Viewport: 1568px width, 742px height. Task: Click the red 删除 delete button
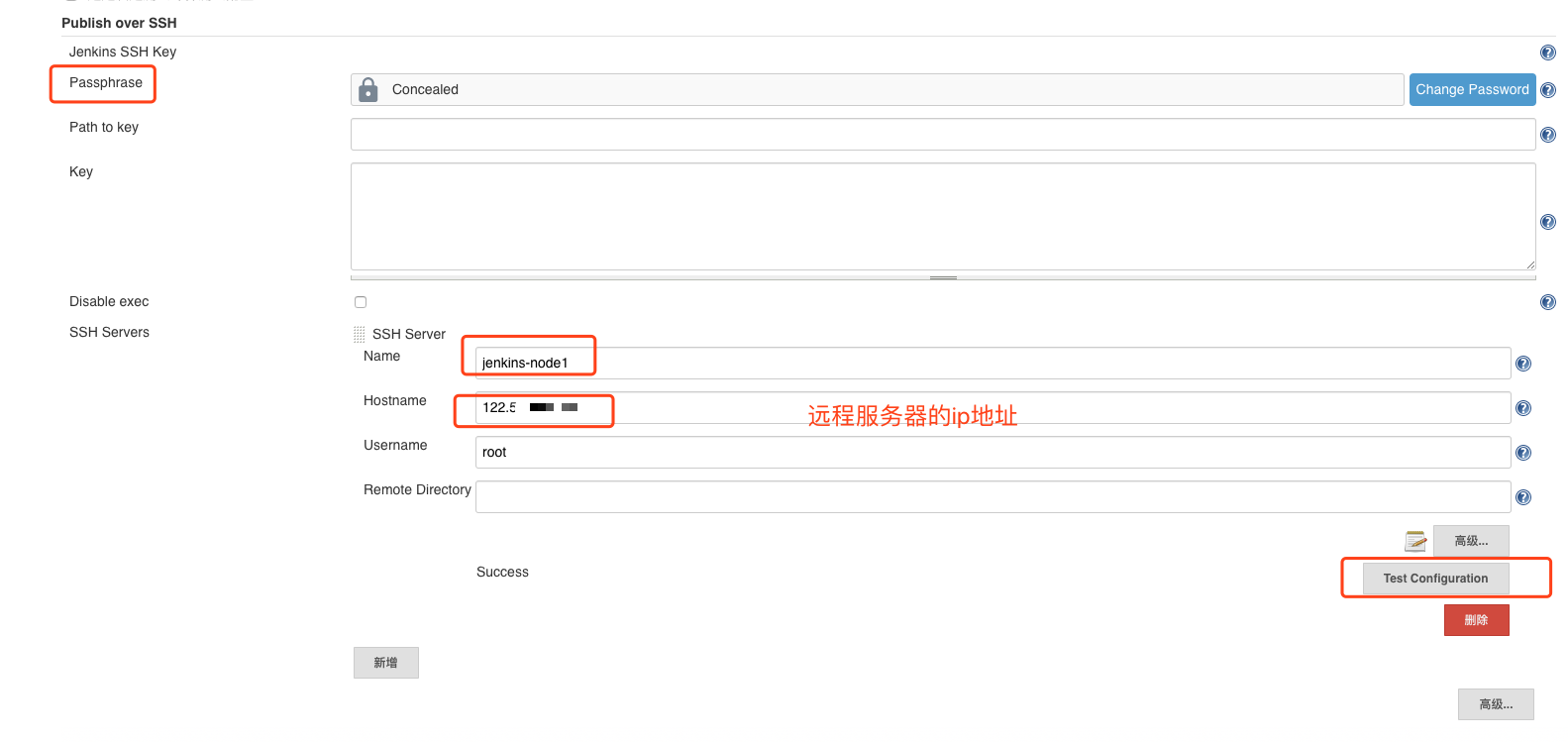(1476, 620)
